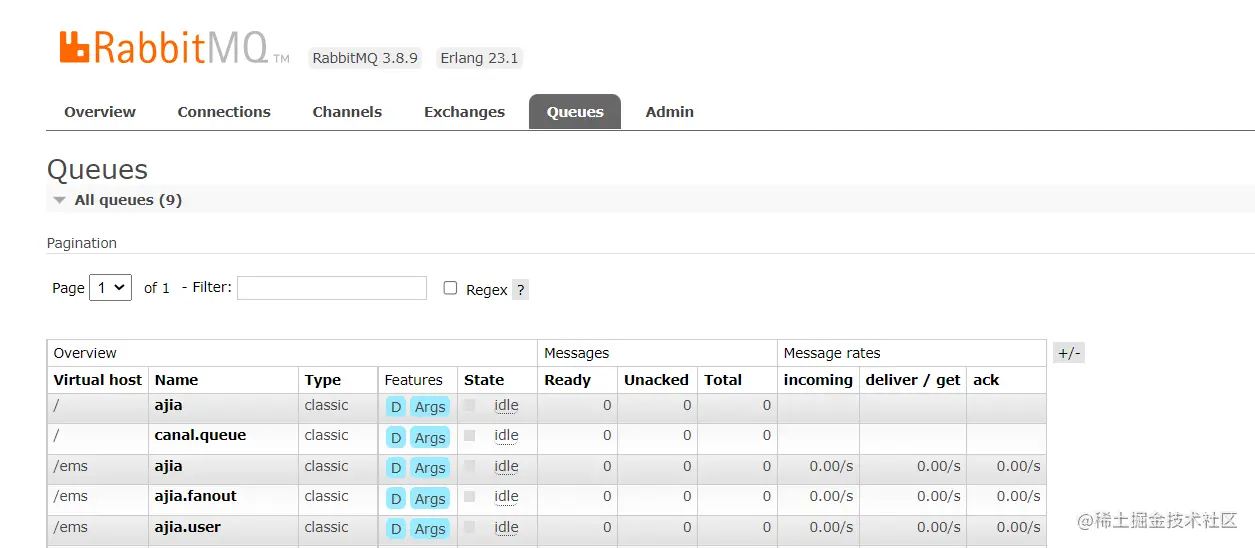Sort by incoming rate column header
Viewport: 1255px width, 548px height.
(x=818, y=380)
